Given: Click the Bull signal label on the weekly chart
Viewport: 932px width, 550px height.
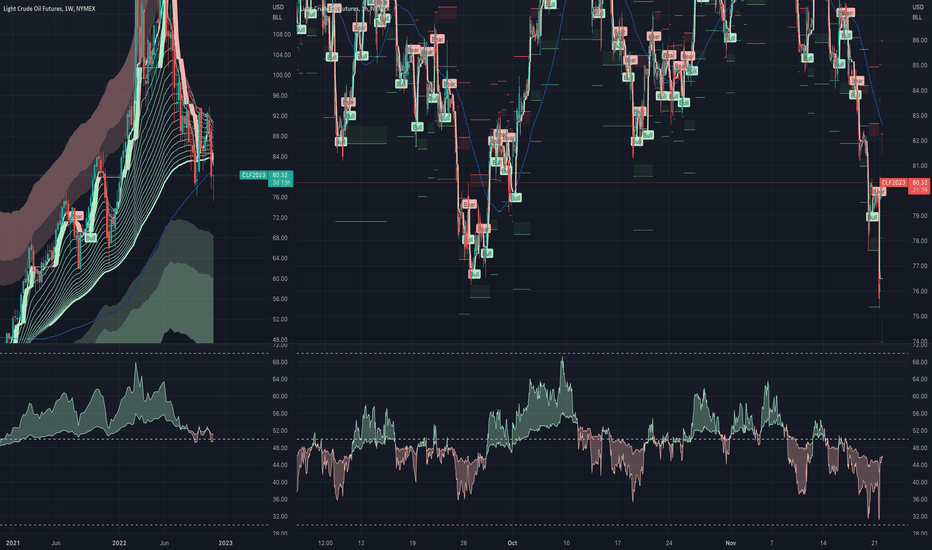Looking at the screenshot, I should click(x=90, y=238).
